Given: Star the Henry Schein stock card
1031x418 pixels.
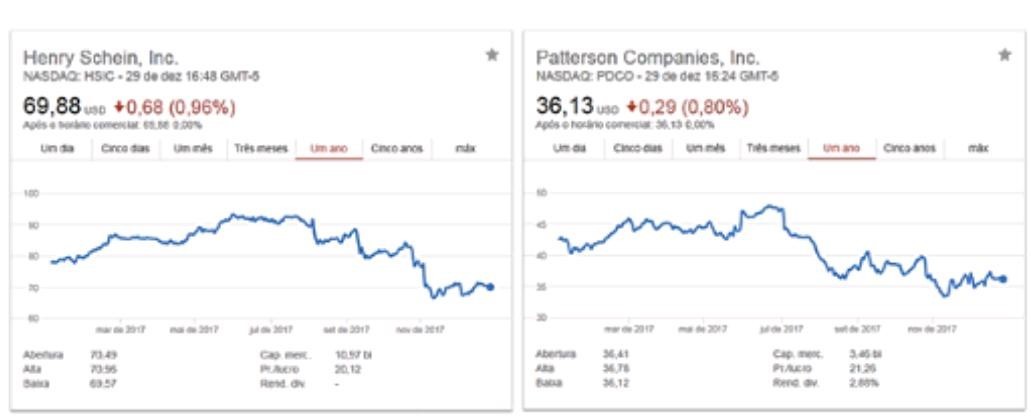Looking at the screenshot, I should click(x=491, y=56).
